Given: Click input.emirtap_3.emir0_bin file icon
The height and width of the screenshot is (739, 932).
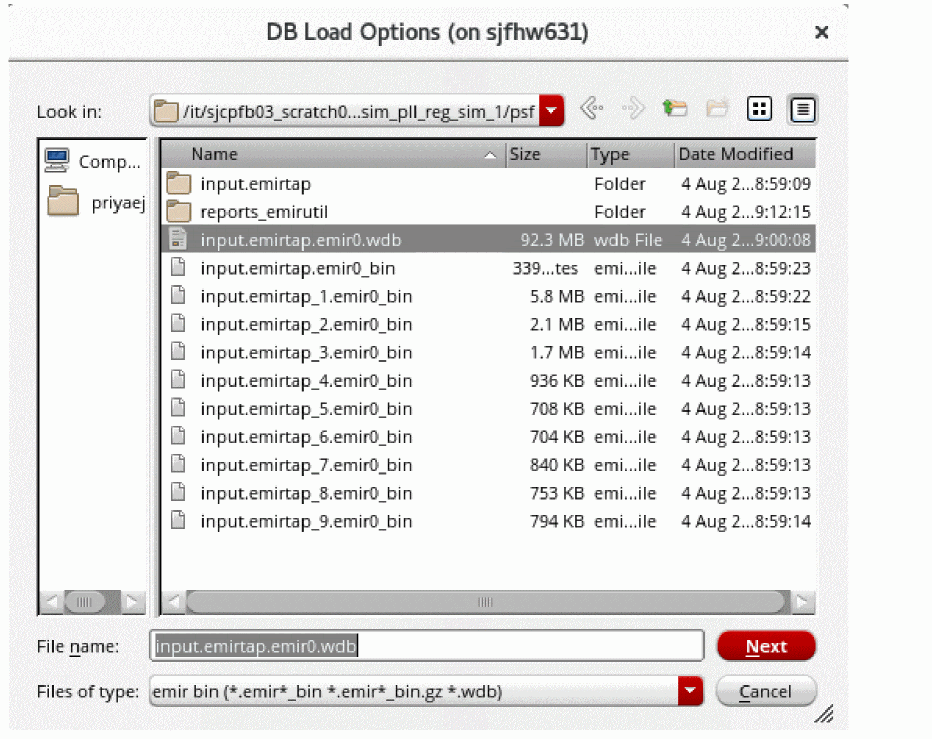Looking at the screenshot, I should click(x=178, y=351).
